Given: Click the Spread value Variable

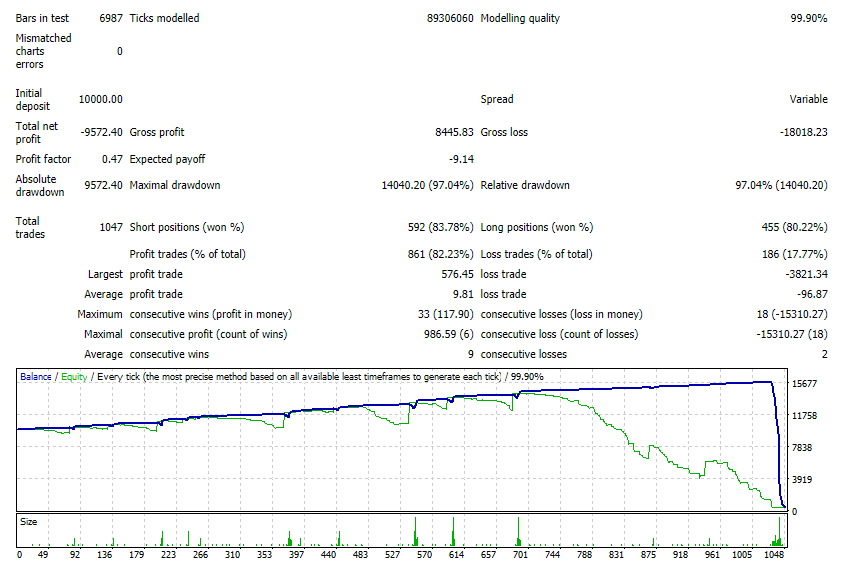Looking at the screenshot, I should click(x=808, y=99).
